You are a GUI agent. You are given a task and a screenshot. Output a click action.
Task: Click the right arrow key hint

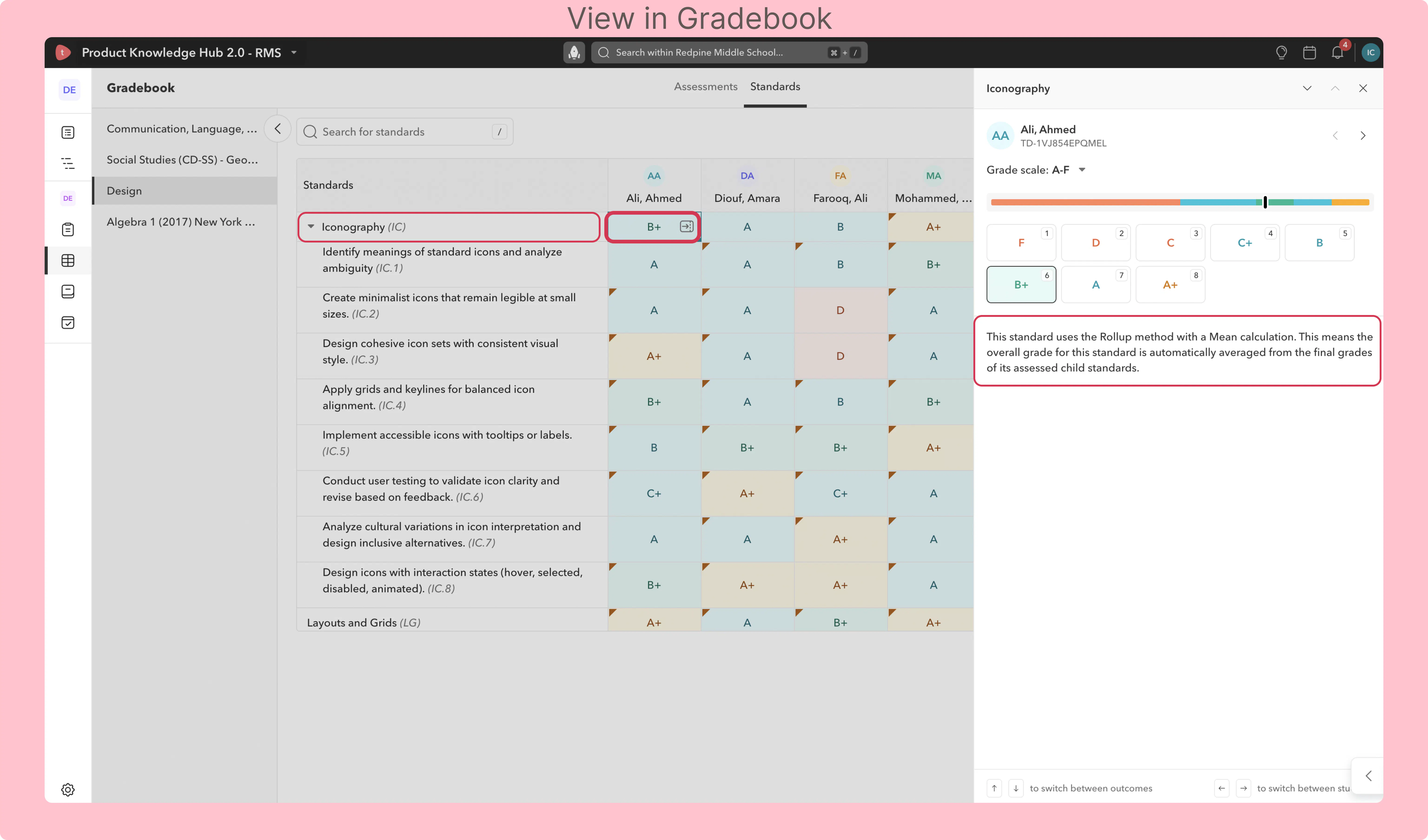(1243, 788)
